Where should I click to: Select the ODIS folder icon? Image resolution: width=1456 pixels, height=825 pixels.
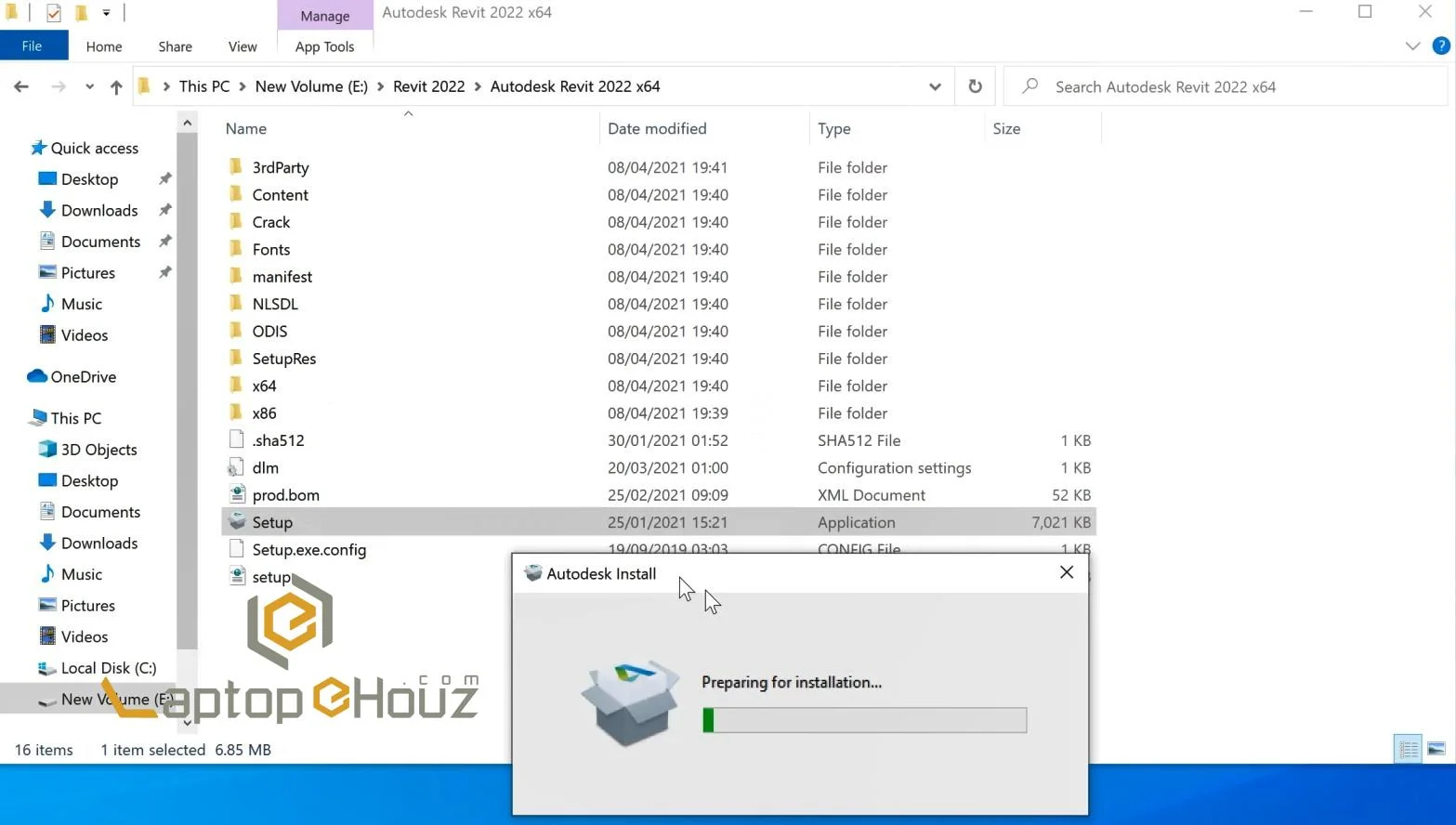click(x=236, y=331)
